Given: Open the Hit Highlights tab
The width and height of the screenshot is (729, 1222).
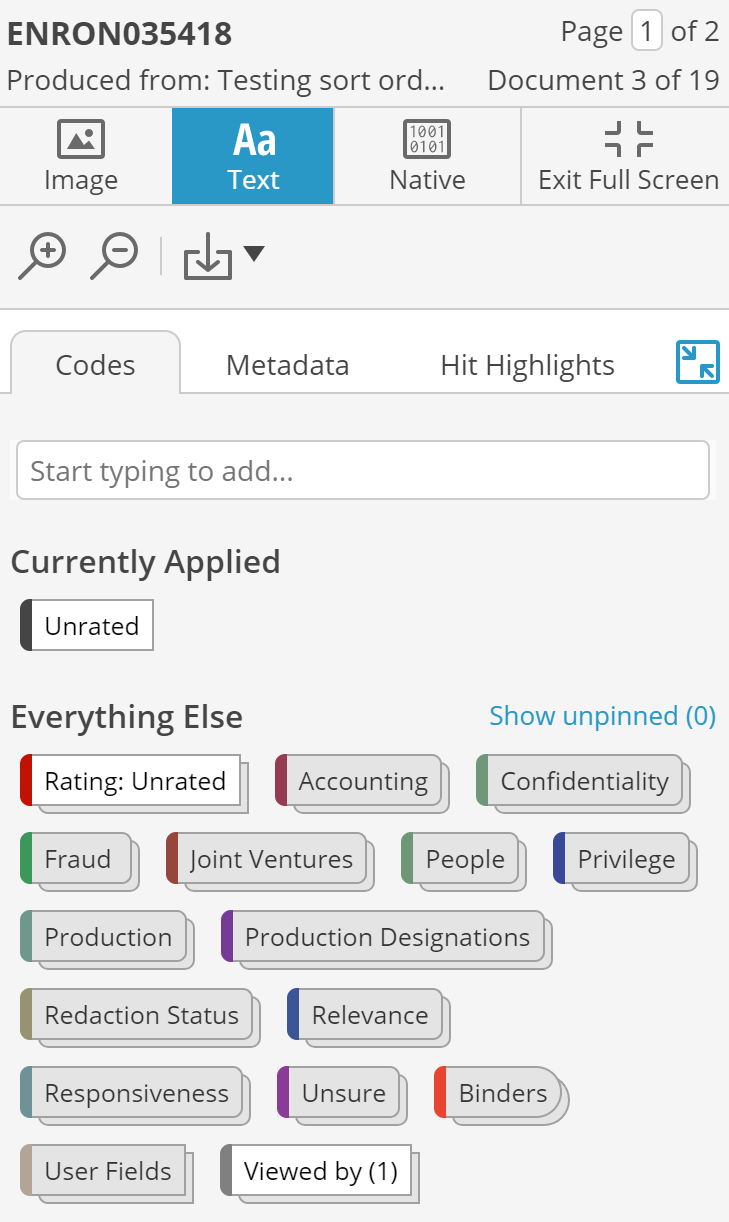Looking at the screenshot, I should click(x=527, y=365).
